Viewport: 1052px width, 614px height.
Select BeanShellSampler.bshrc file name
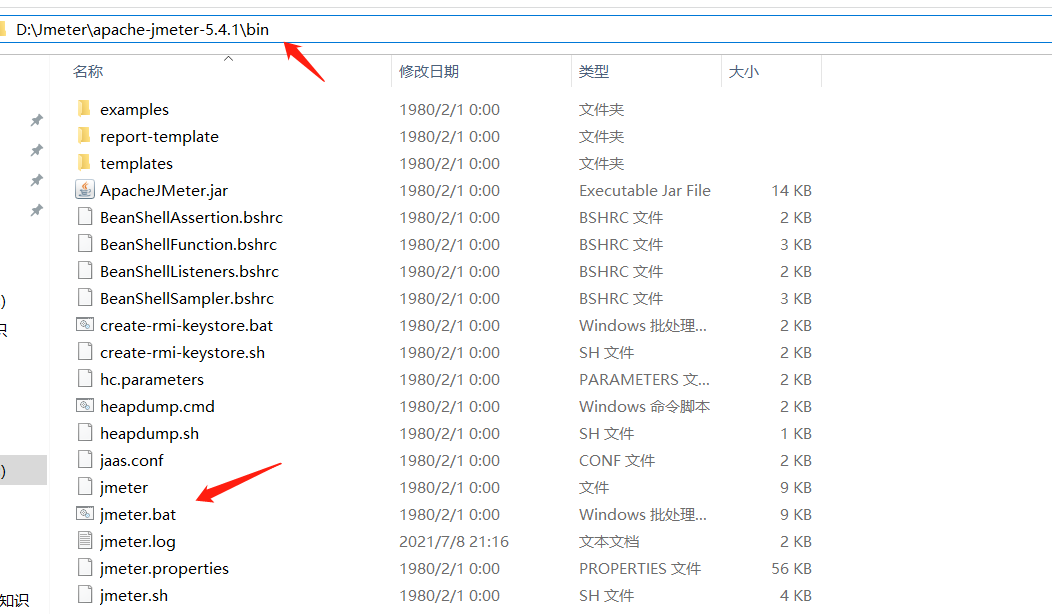coord(187,298)
